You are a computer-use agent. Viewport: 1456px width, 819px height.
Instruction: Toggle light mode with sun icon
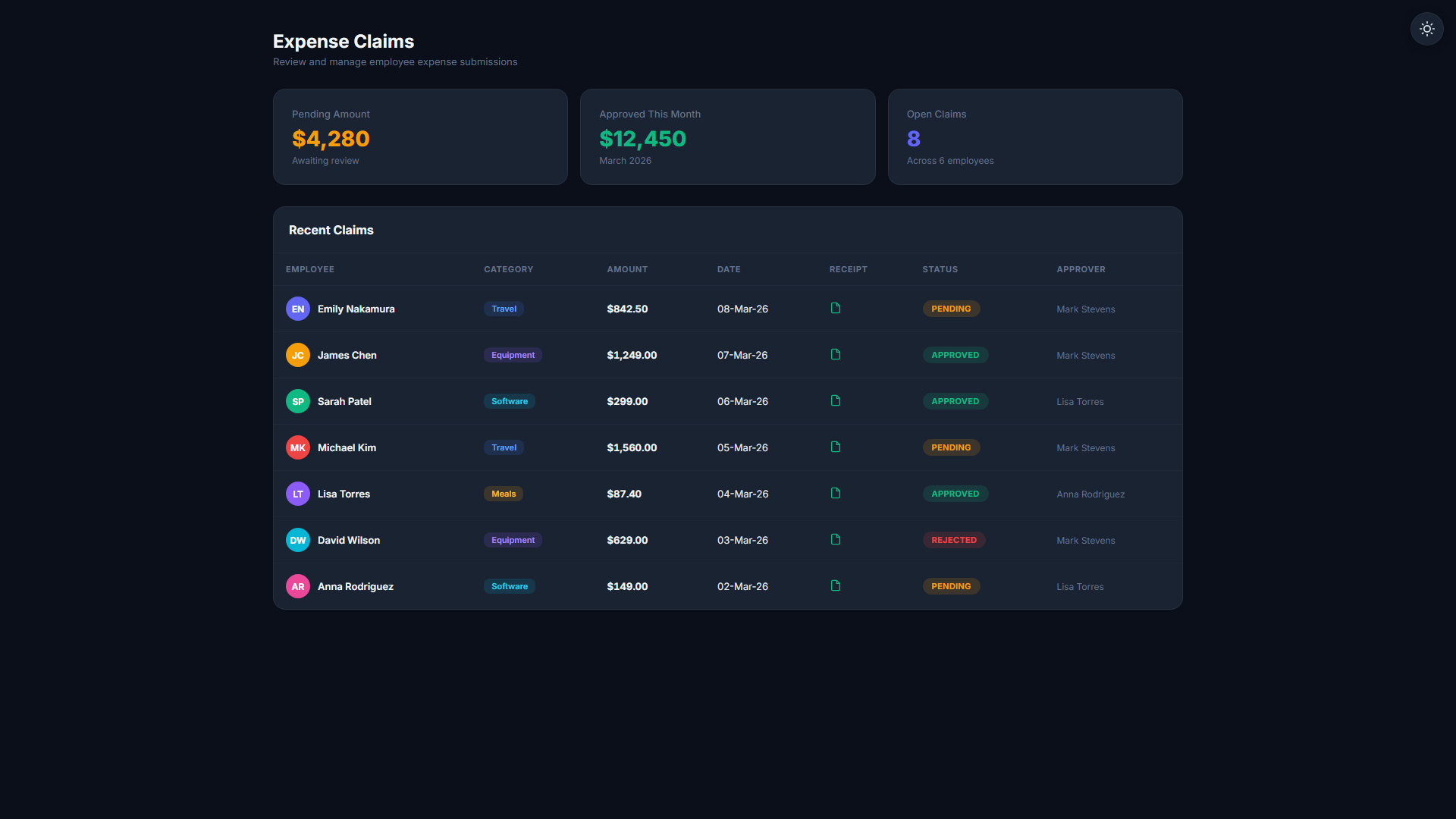[1426, 29]
